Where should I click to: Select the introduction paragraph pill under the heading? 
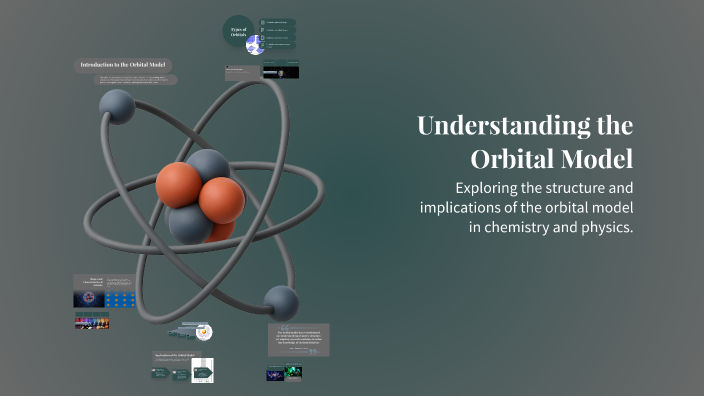[x=136, y=79]
